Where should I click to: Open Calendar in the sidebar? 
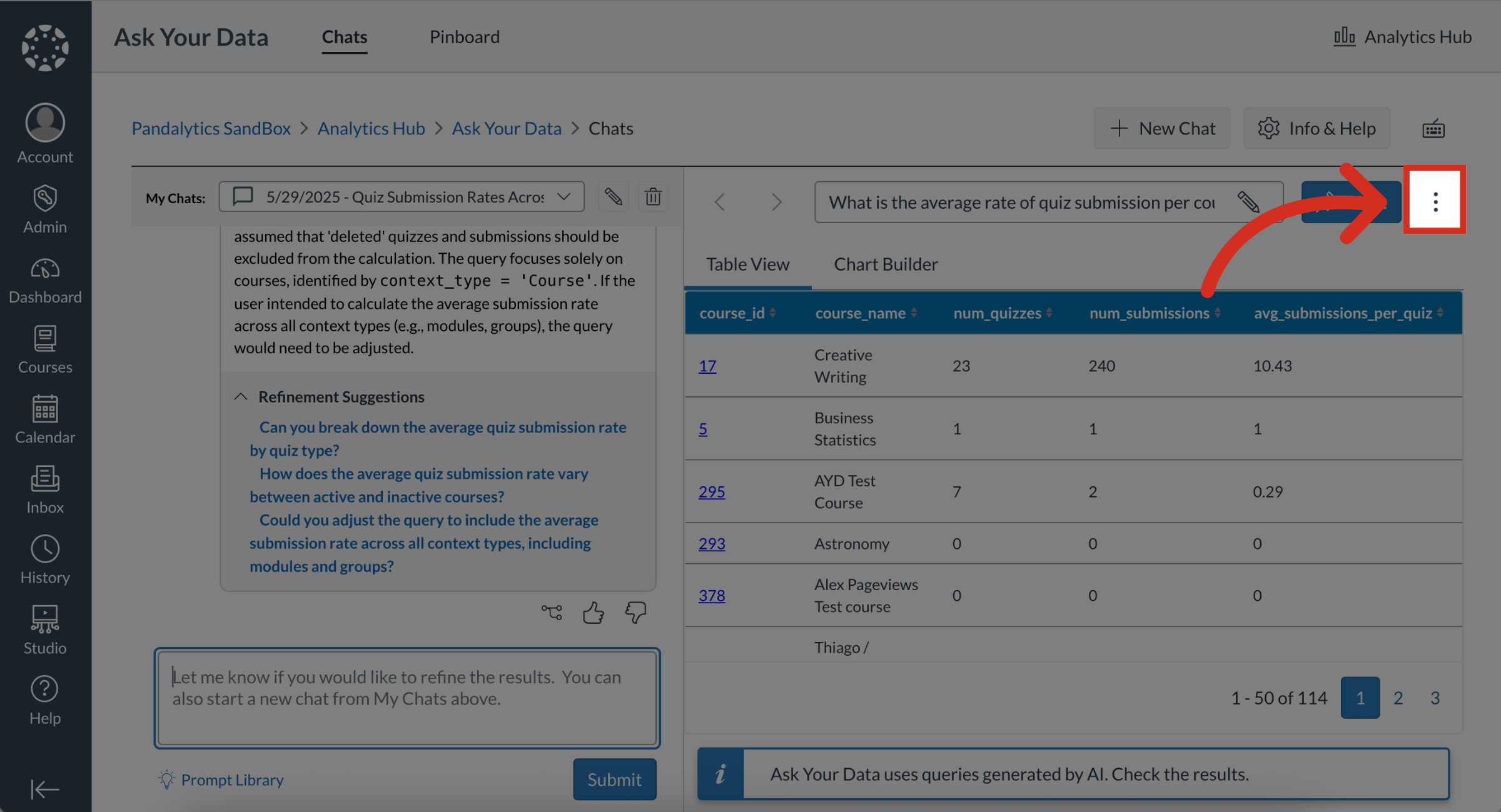point(45,420)
